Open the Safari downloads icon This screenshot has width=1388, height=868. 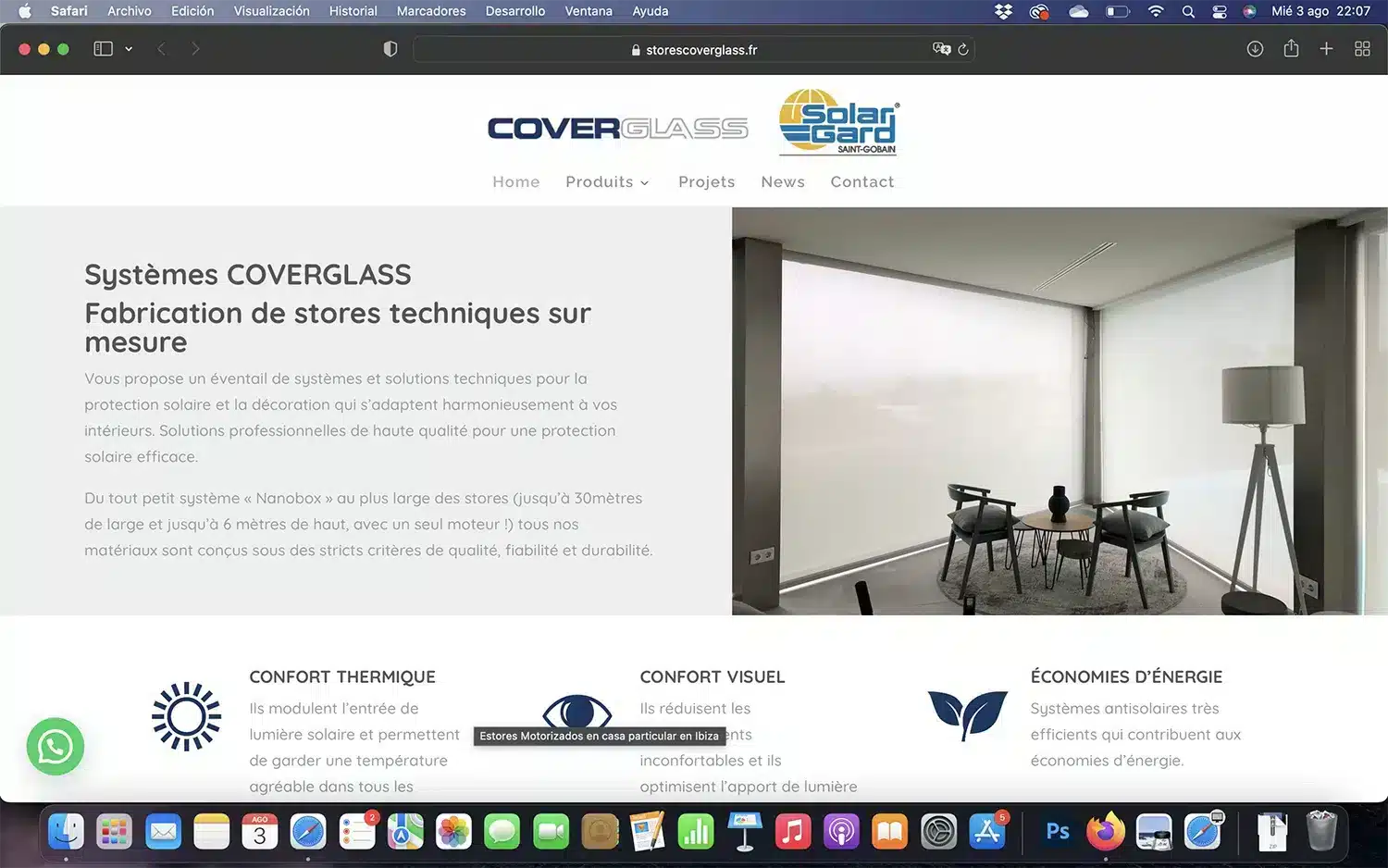click(1255, 49)
